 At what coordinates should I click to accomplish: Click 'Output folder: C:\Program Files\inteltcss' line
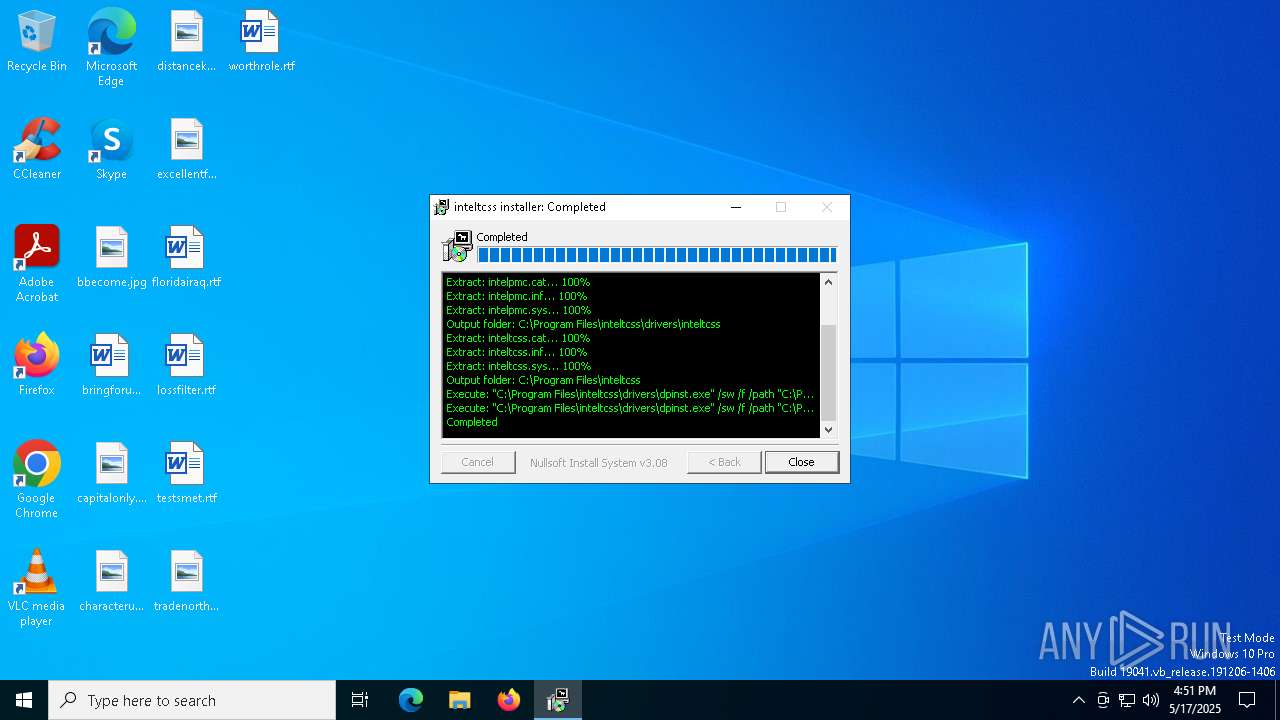tap(543, 380)
